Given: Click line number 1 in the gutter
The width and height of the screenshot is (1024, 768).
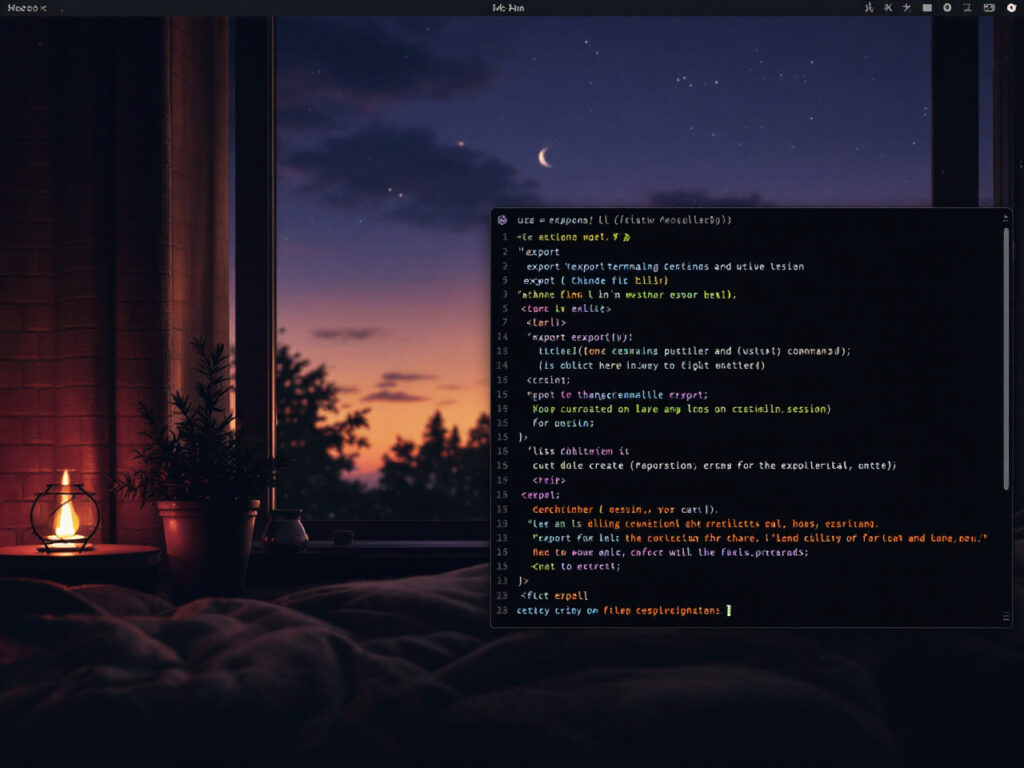Looking at the screenshot, I should tap(505, 237).
